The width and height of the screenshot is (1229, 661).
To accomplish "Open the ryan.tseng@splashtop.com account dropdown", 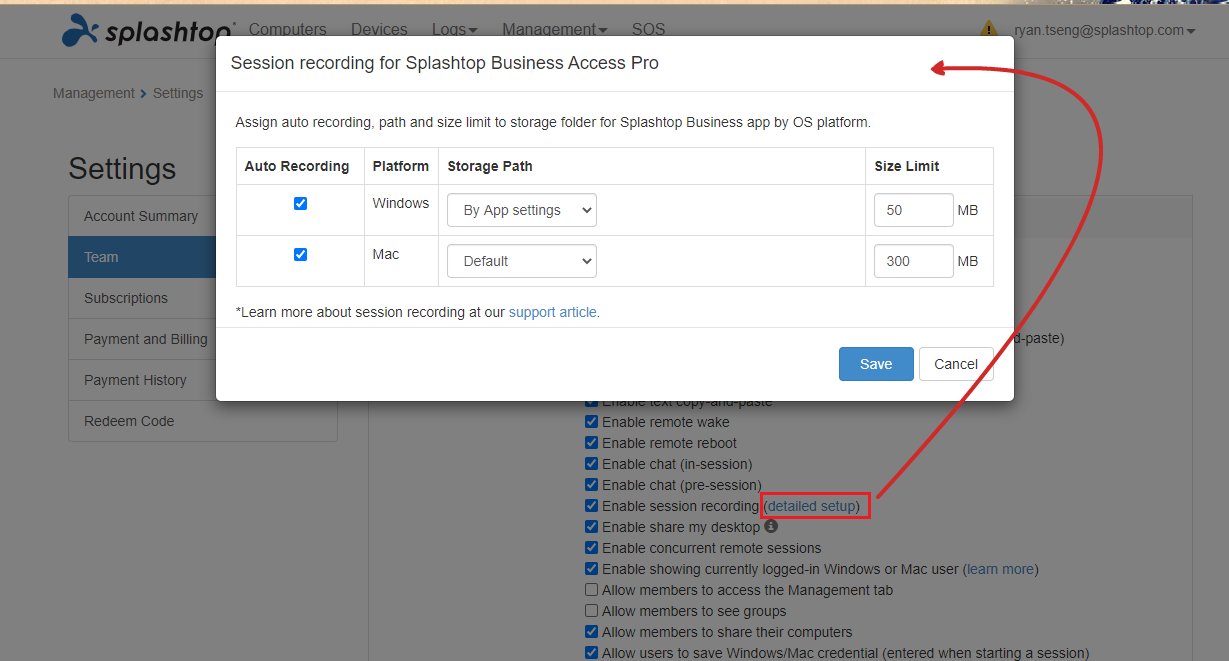I will click(1105, 30).
